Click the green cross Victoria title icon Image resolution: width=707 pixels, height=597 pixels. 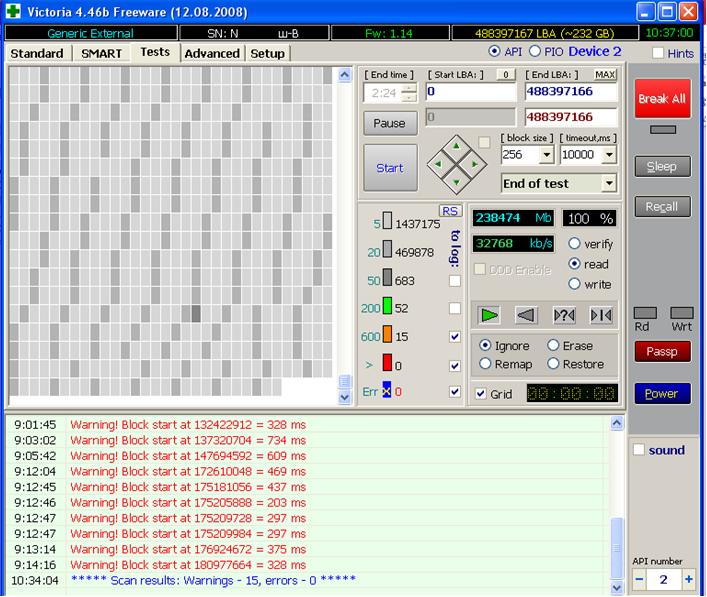(x=13, y=11)
